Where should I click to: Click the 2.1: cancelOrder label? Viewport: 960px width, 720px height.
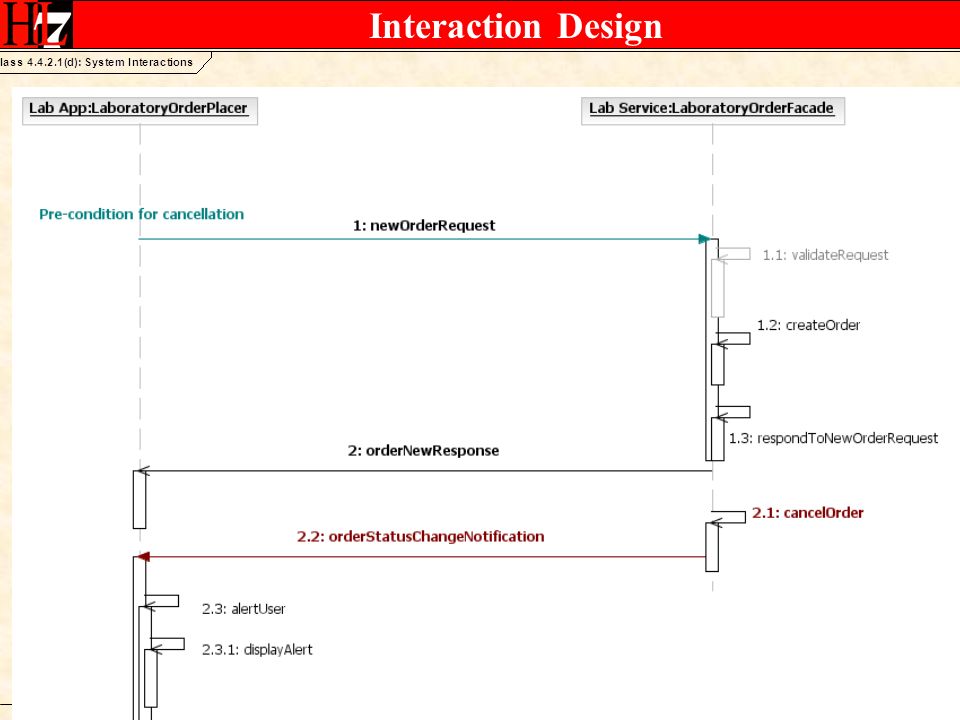[808, 512]
